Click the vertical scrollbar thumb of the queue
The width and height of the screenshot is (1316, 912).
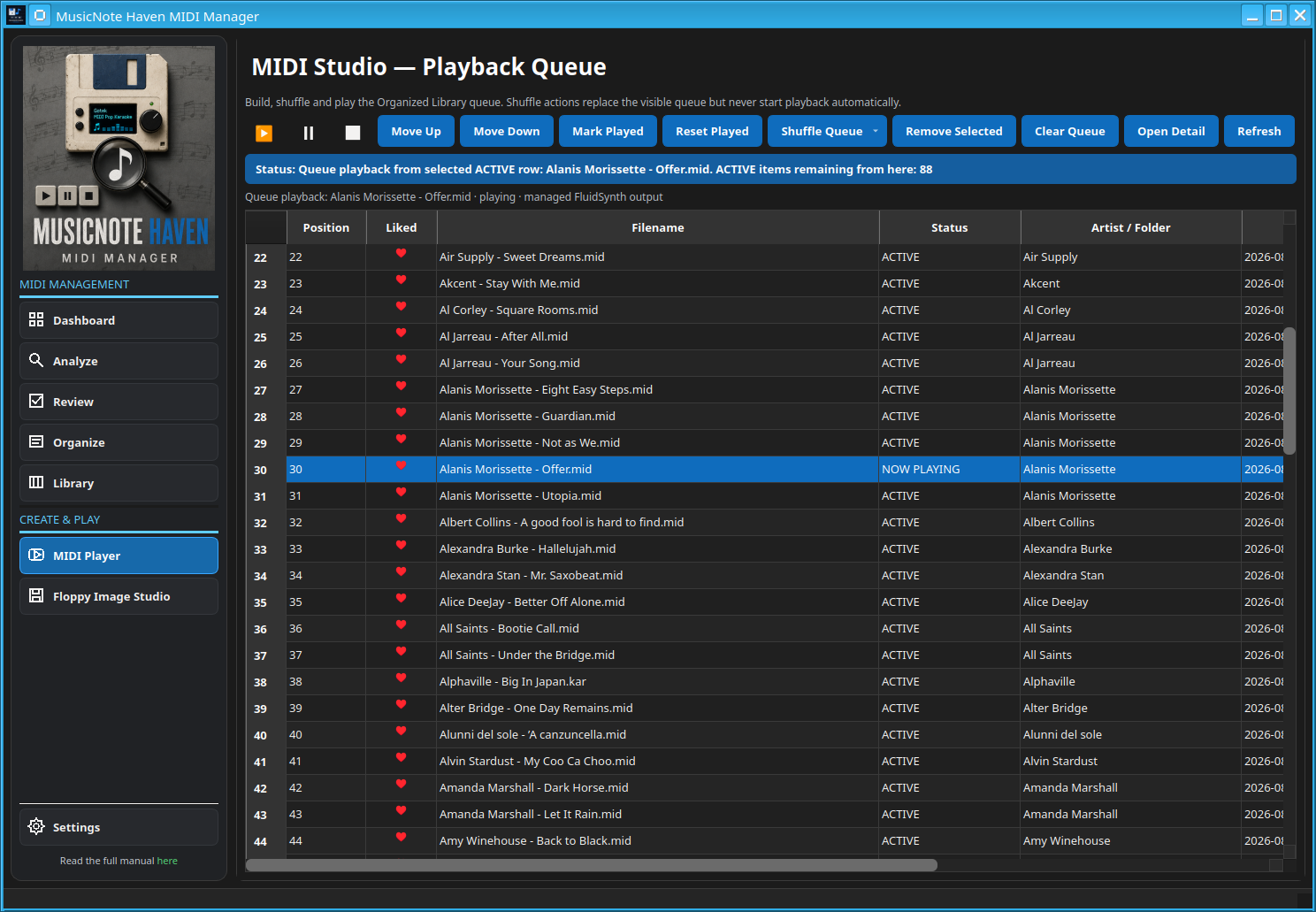coord(1289,391)
